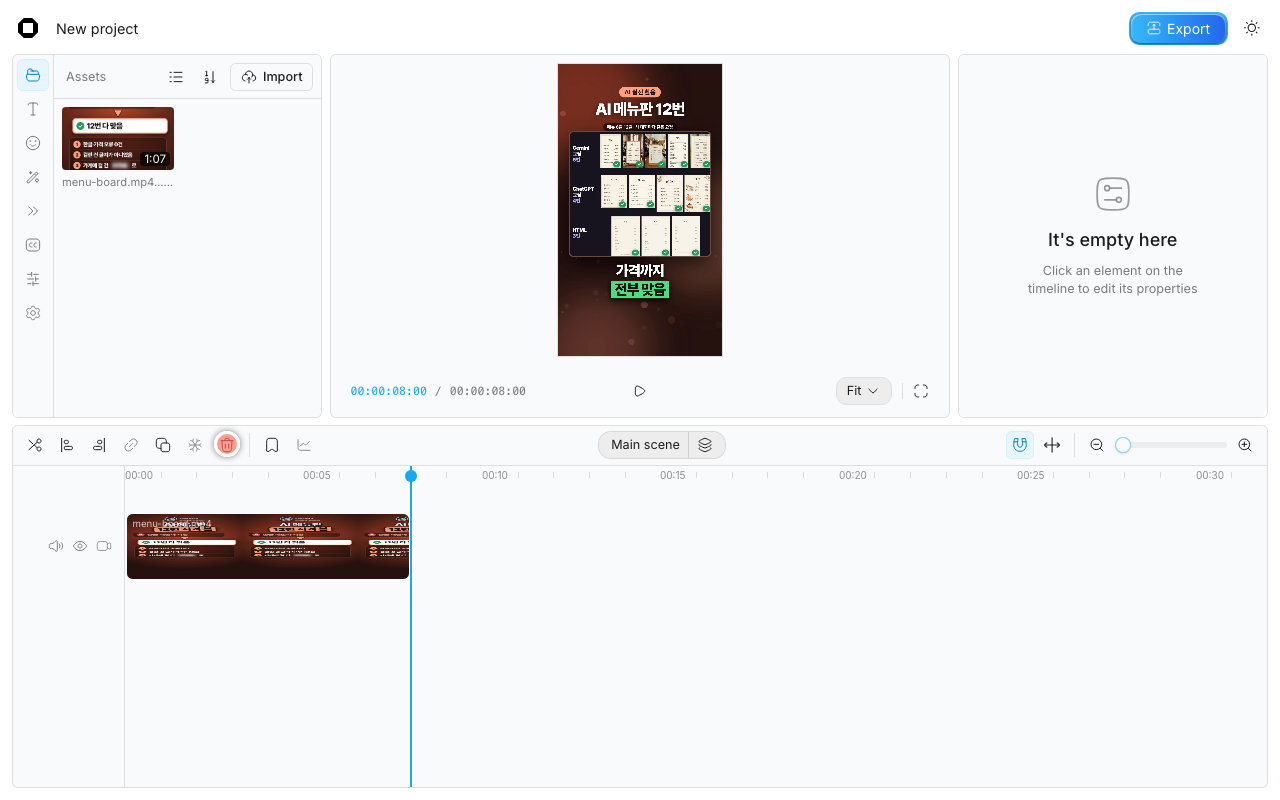This screenshot has width=1280, height=800.
Task: Open the Stickers smiley panel
Action: coord(33,143)
